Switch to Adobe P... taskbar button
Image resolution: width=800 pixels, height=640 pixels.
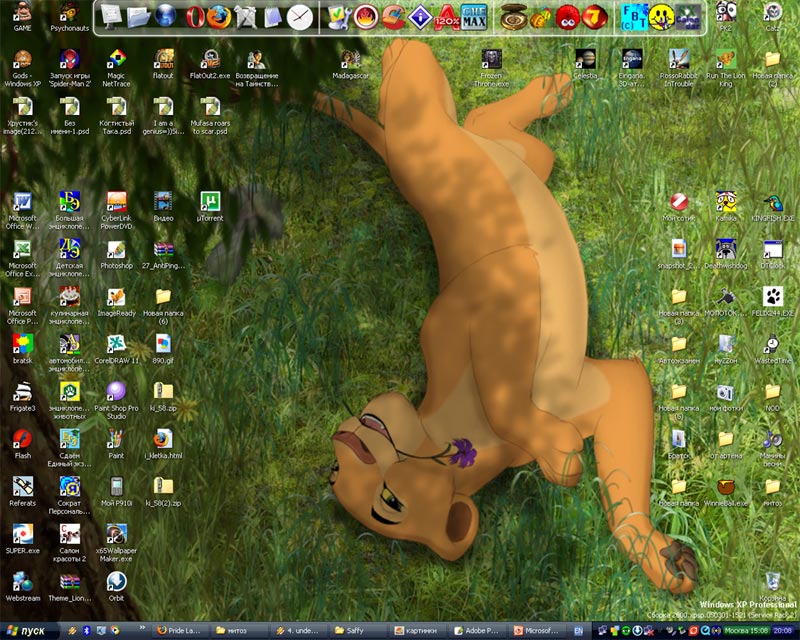[x=477, y=631]
